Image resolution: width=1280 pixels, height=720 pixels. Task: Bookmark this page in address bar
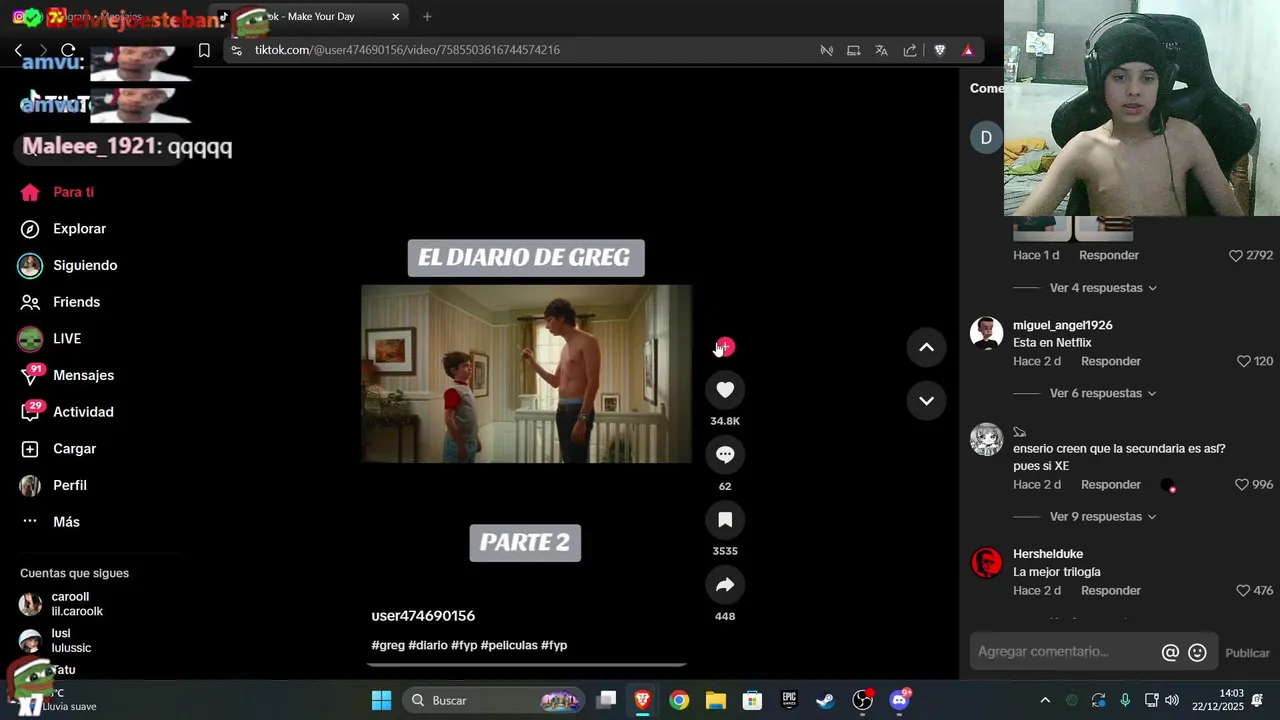(x=204, y=50)
